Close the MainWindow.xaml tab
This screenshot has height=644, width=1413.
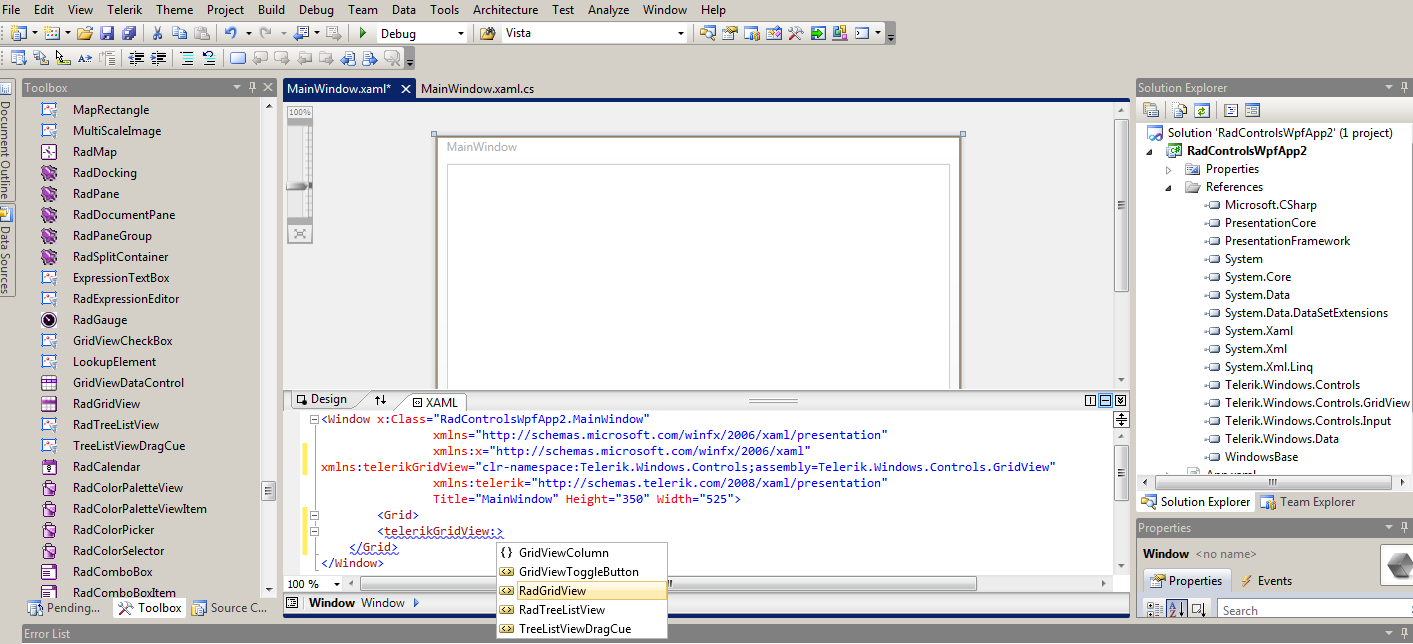tap(406, 89)
